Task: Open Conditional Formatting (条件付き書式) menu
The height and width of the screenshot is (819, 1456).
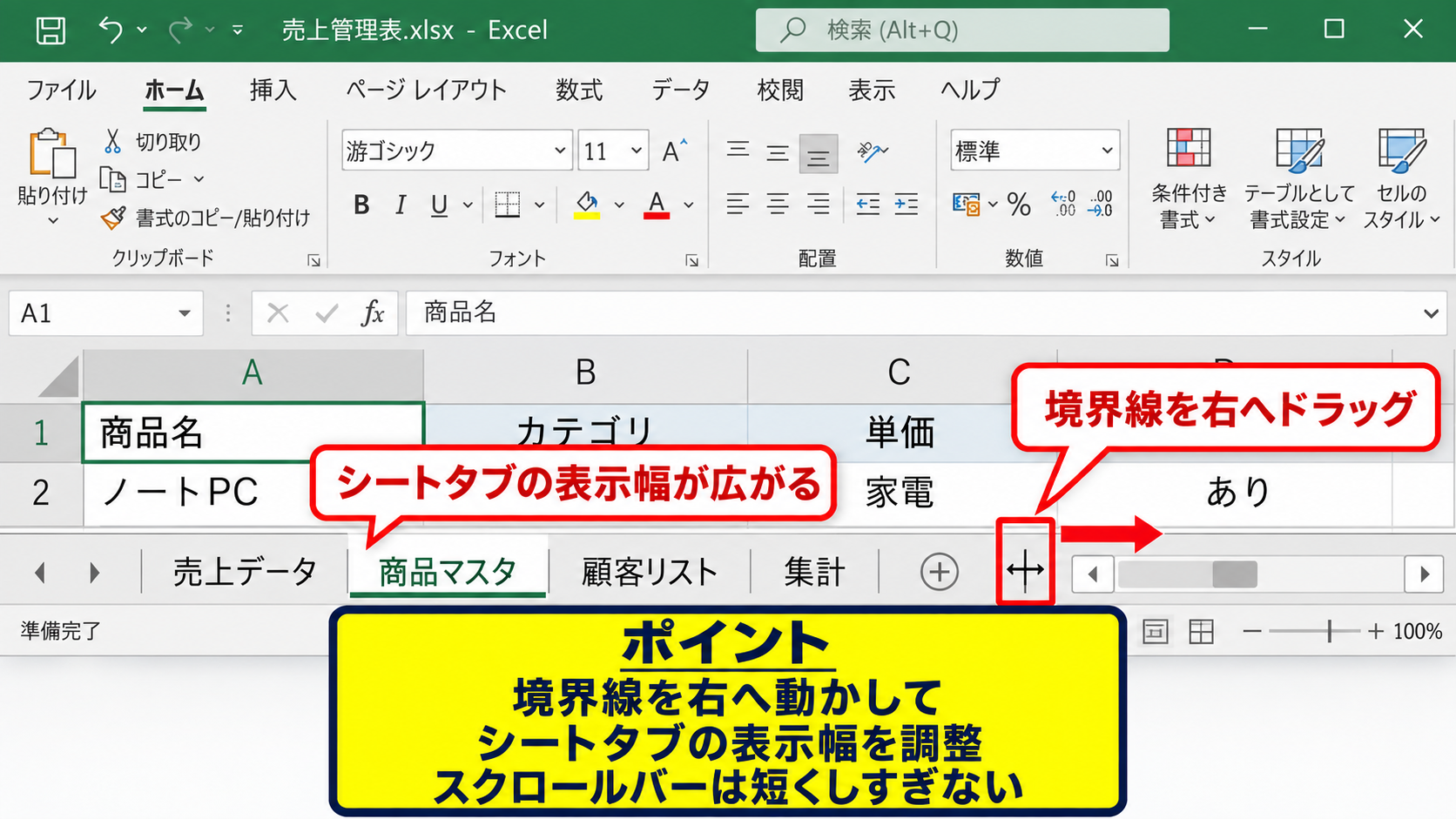Action: 1189,178
